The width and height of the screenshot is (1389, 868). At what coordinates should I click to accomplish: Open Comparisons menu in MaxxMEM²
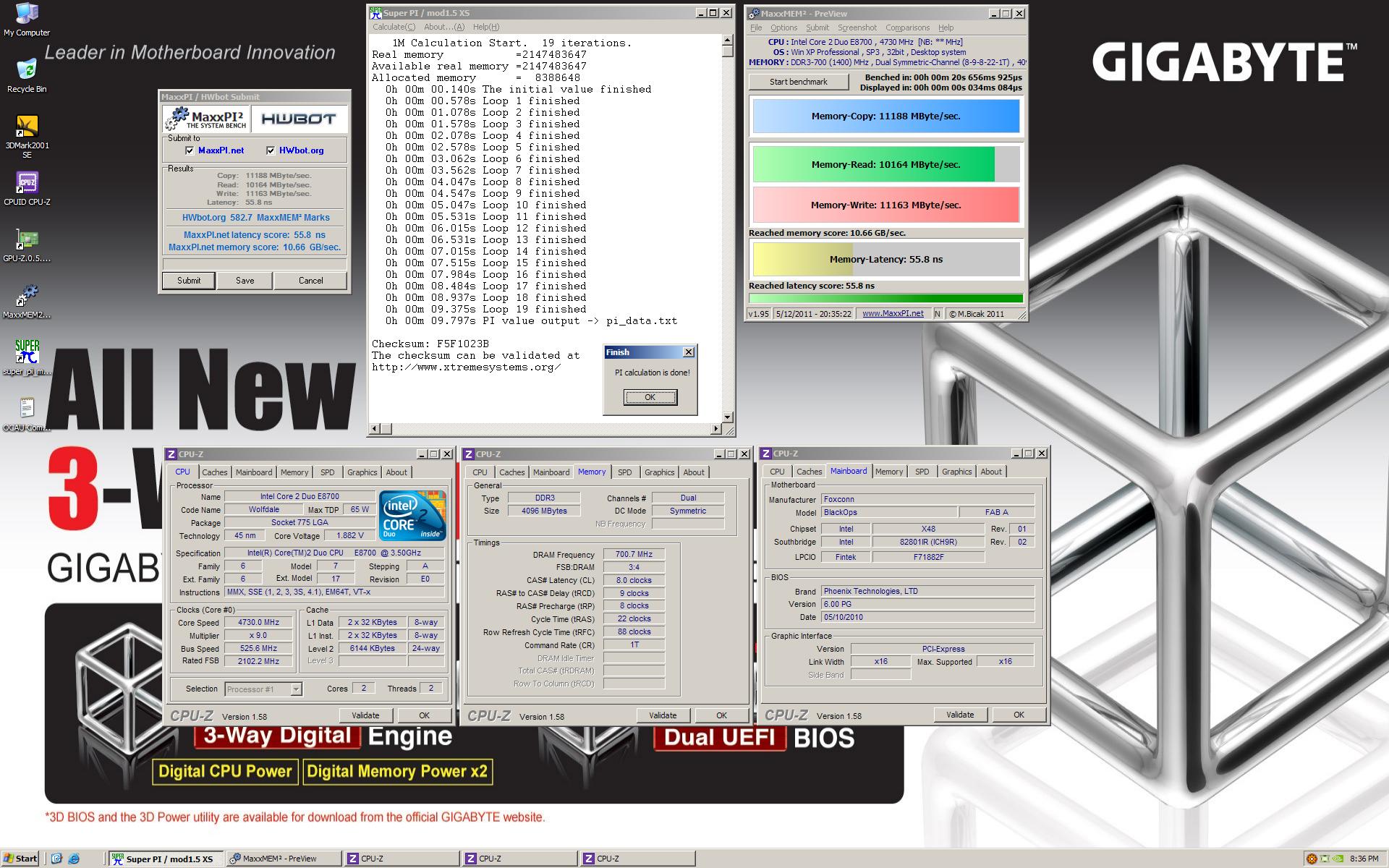click(907, 27)
